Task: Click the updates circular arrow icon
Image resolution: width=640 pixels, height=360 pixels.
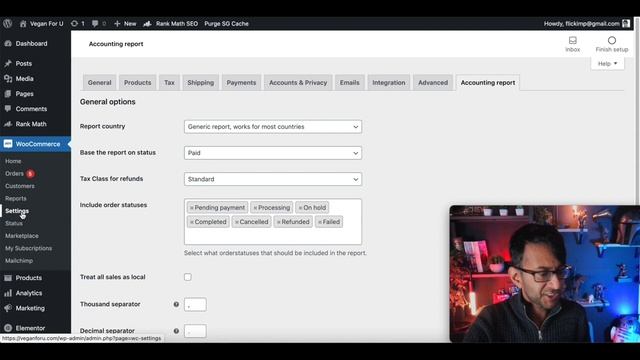Action: [x=74, y=24]
